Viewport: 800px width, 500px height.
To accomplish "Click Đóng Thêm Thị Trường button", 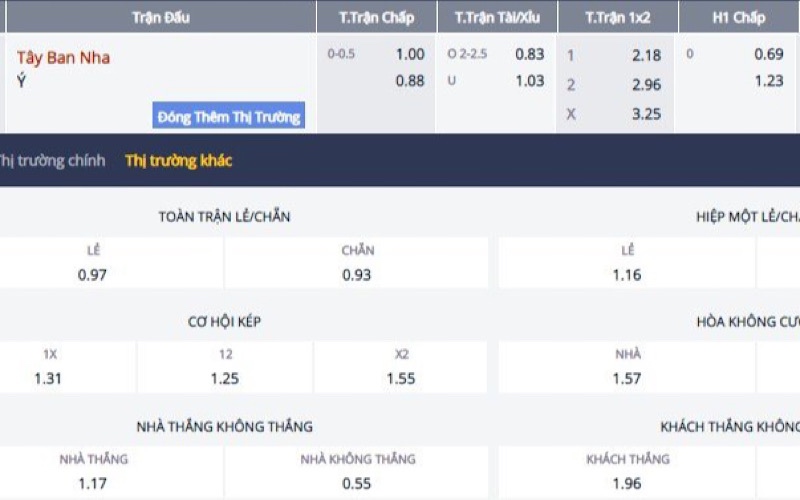I will (229, 117).
